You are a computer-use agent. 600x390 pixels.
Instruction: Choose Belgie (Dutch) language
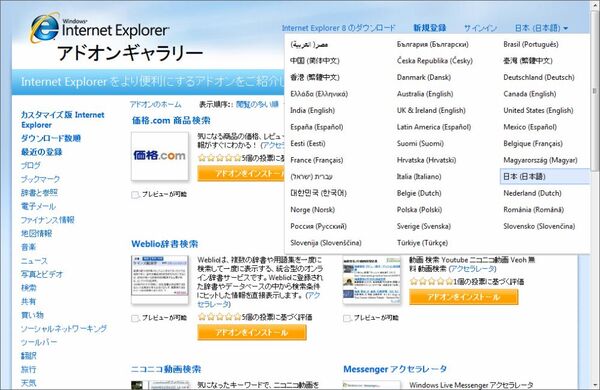(x=419, y=193)
